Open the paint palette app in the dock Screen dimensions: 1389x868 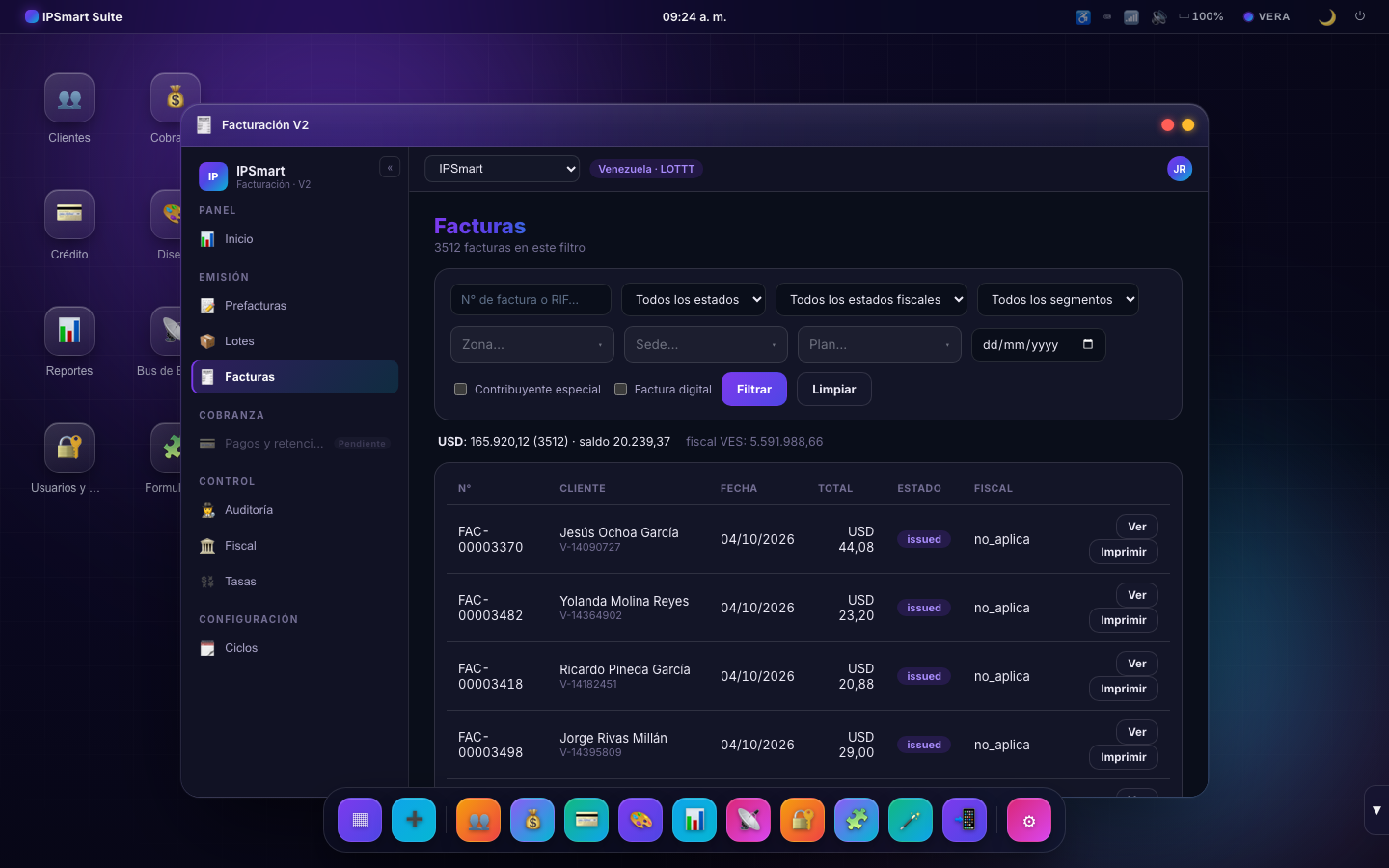[x=640, y=820]
